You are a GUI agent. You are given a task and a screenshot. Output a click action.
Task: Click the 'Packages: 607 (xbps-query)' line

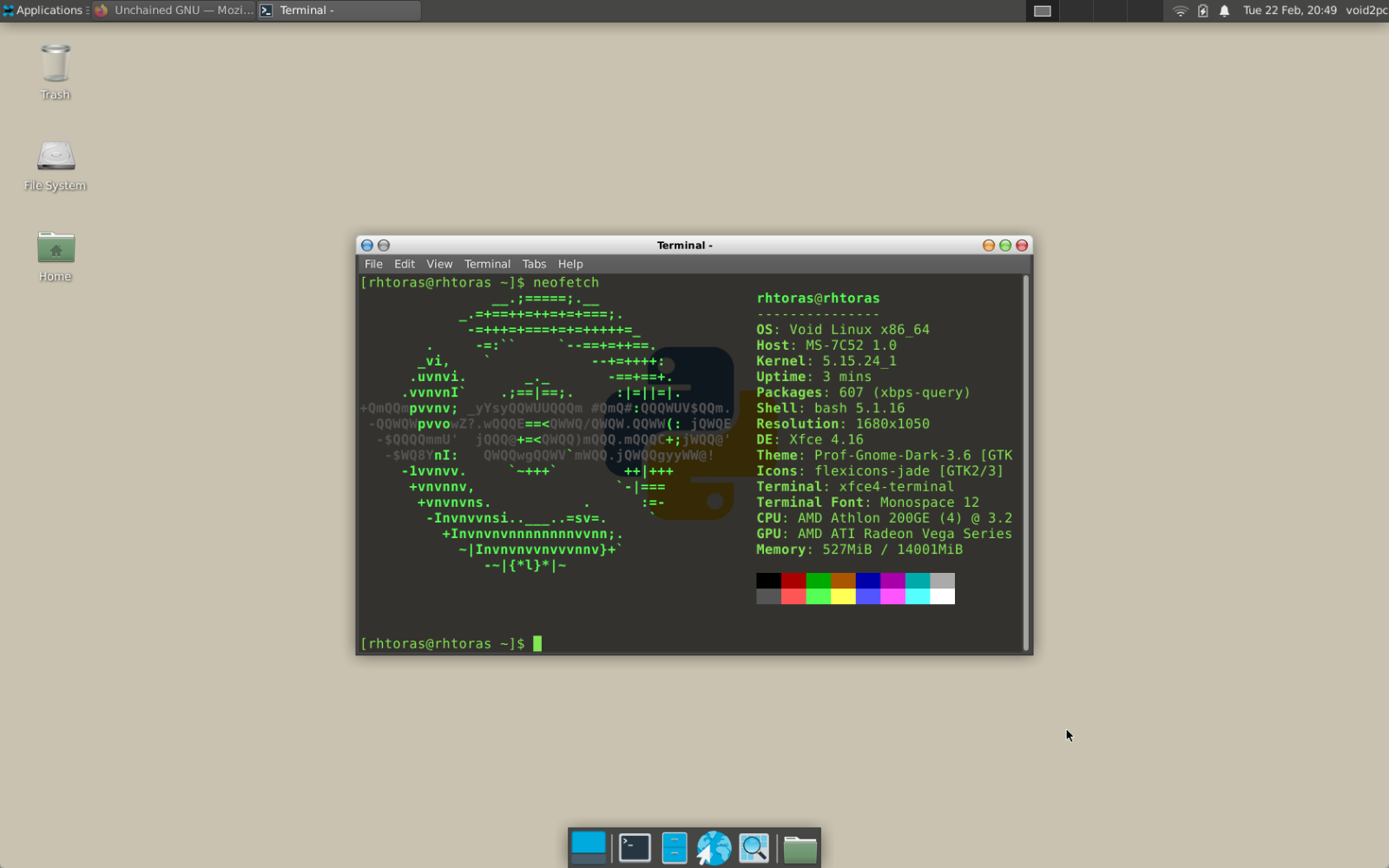point(863,392)
